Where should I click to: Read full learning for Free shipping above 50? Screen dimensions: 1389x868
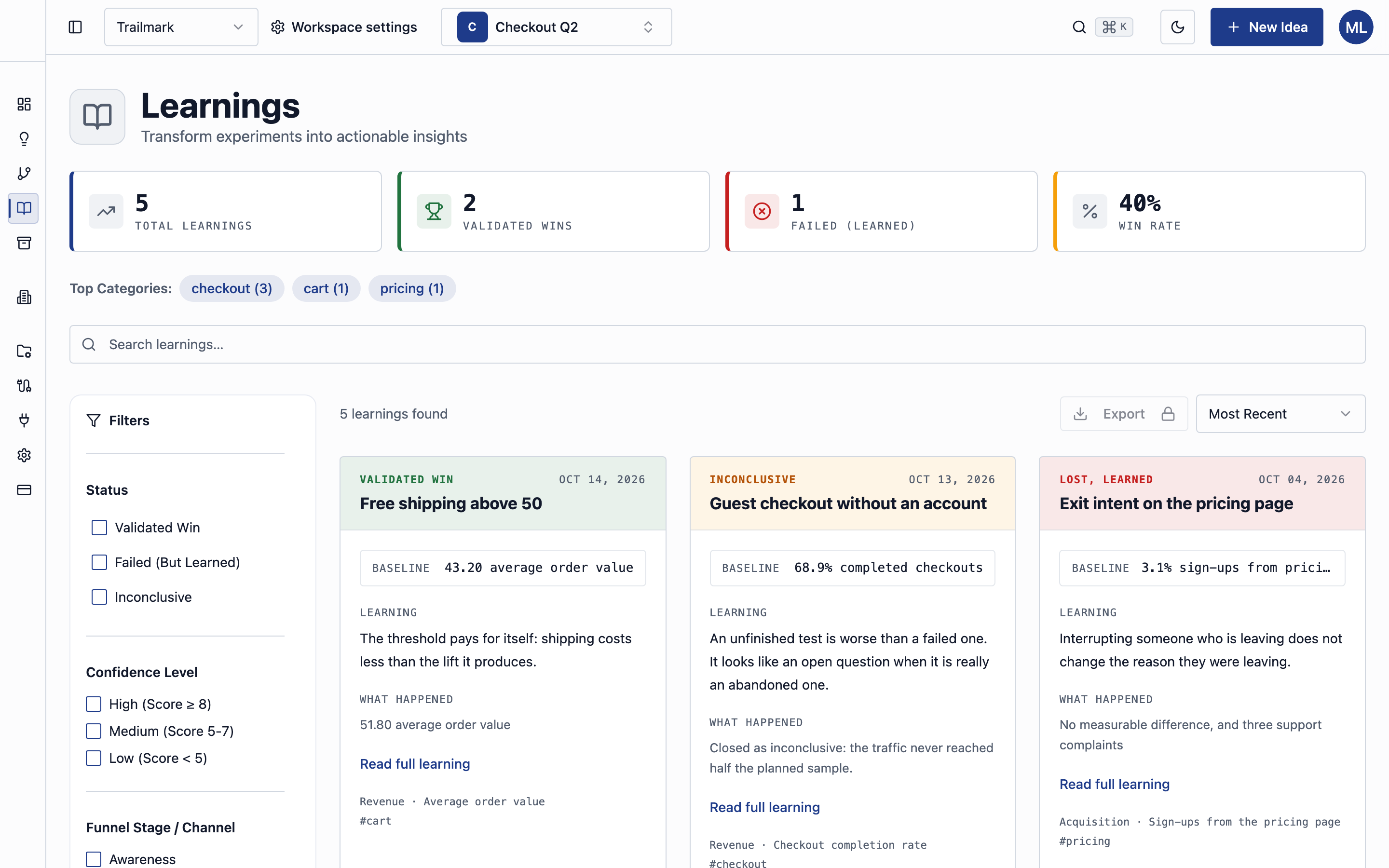point(414,763)
